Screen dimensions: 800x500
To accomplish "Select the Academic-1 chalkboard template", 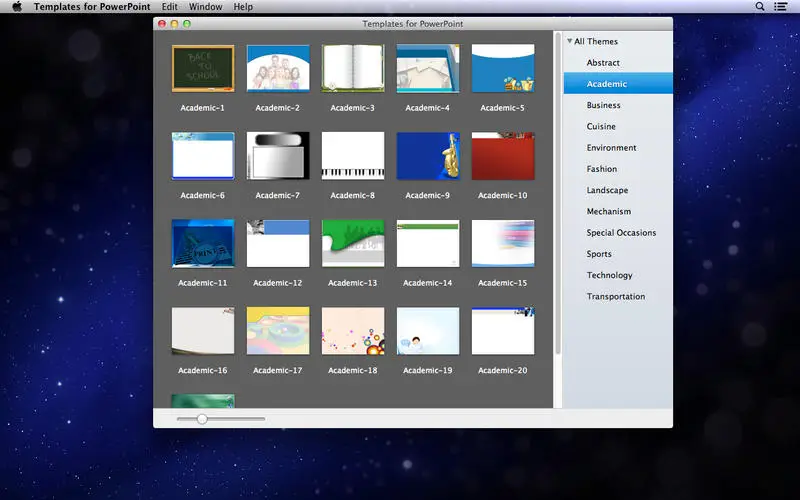I will click(x=203, y=68).
